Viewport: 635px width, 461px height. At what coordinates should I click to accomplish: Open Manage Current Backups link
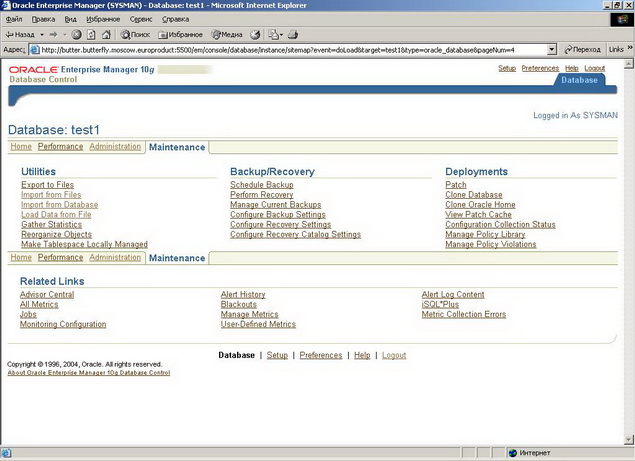coord(276,205)
